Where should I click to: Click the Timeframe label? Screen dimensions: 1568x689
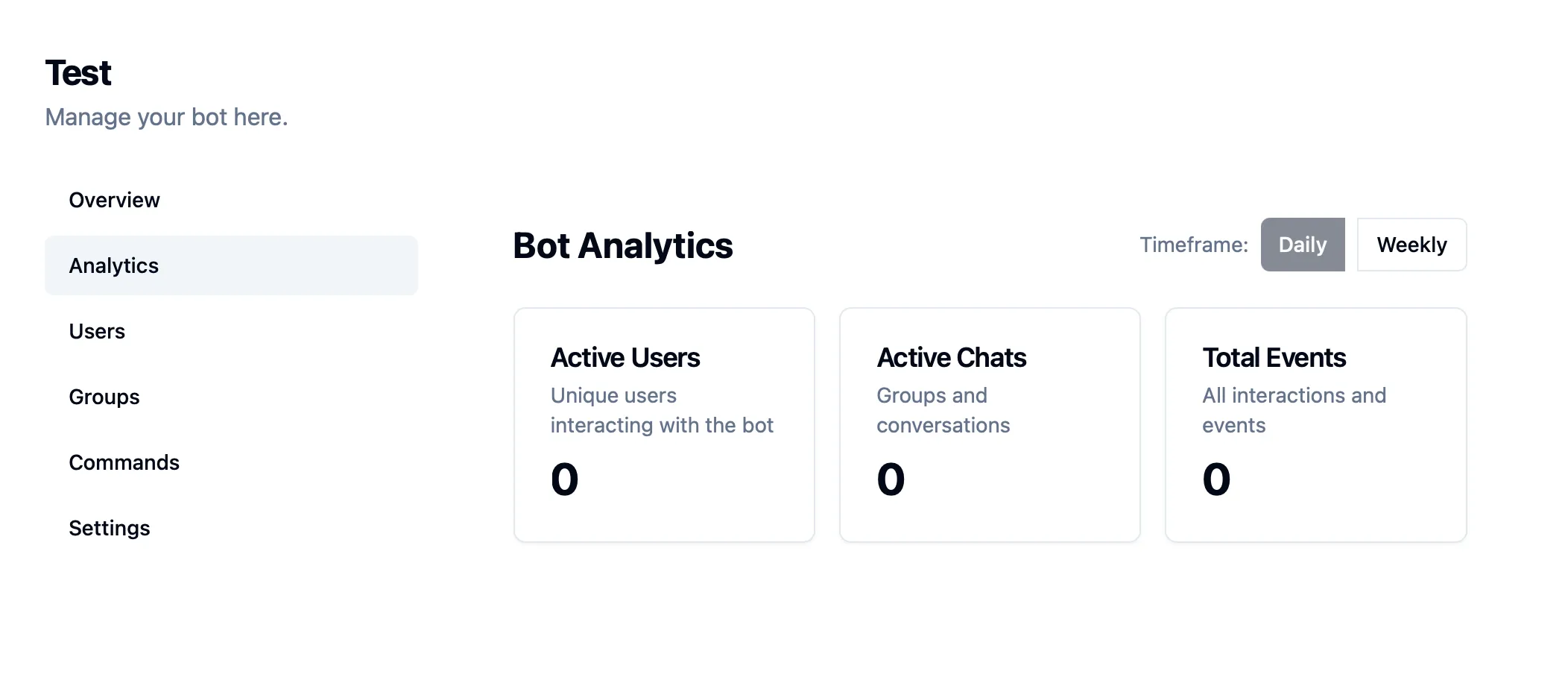pyautogui.click(x=1193, y=245)
